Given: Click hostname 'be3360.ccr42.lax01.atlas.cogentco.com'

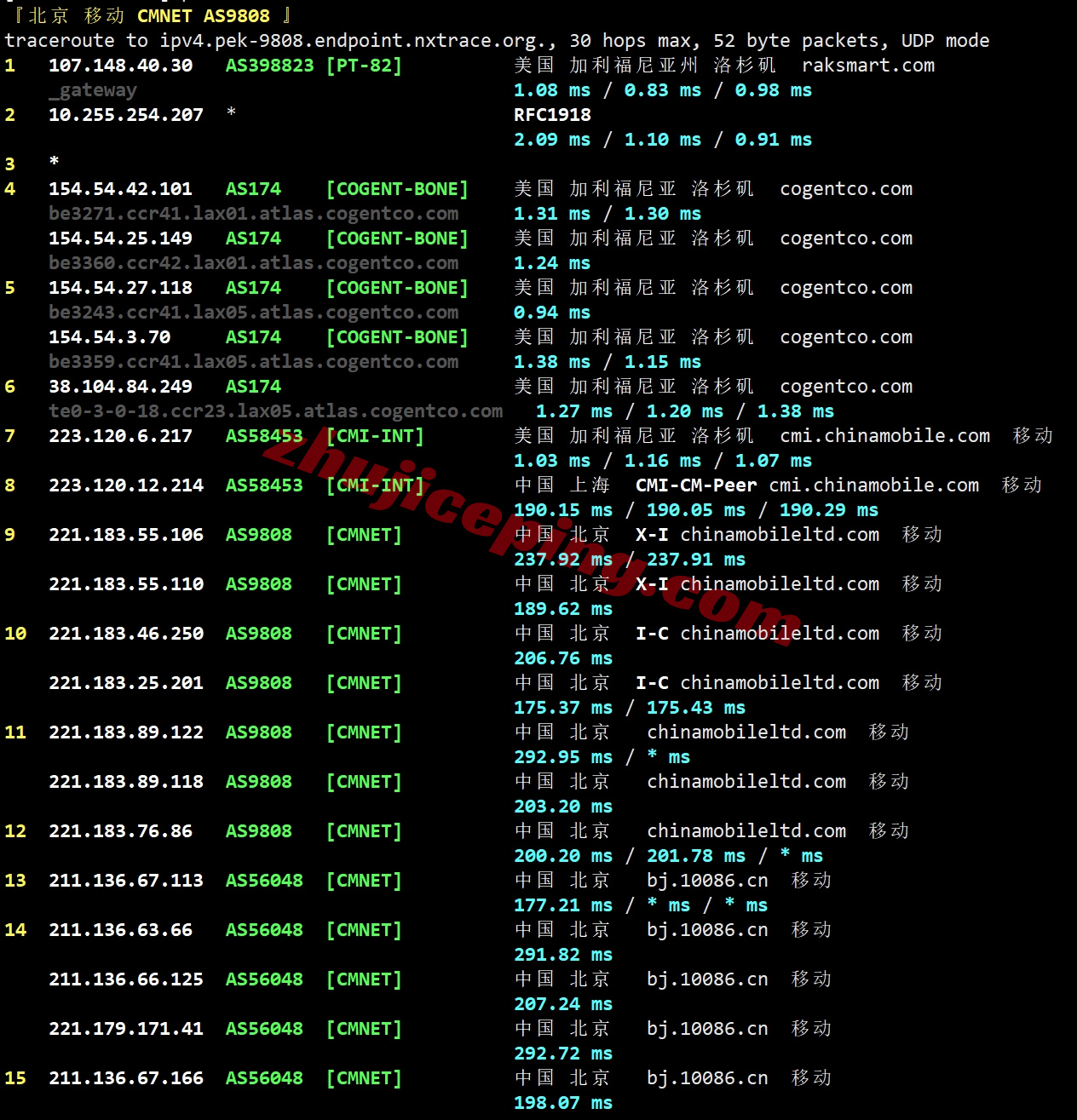Looking at the screenshot, I should click(254, 263).
